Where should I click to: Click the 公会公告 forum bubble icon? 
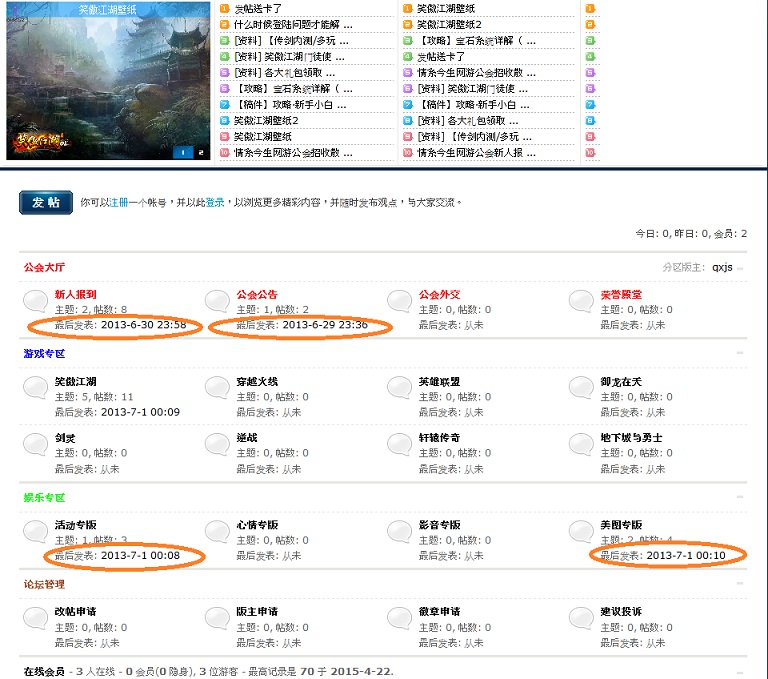coord(217,300)
